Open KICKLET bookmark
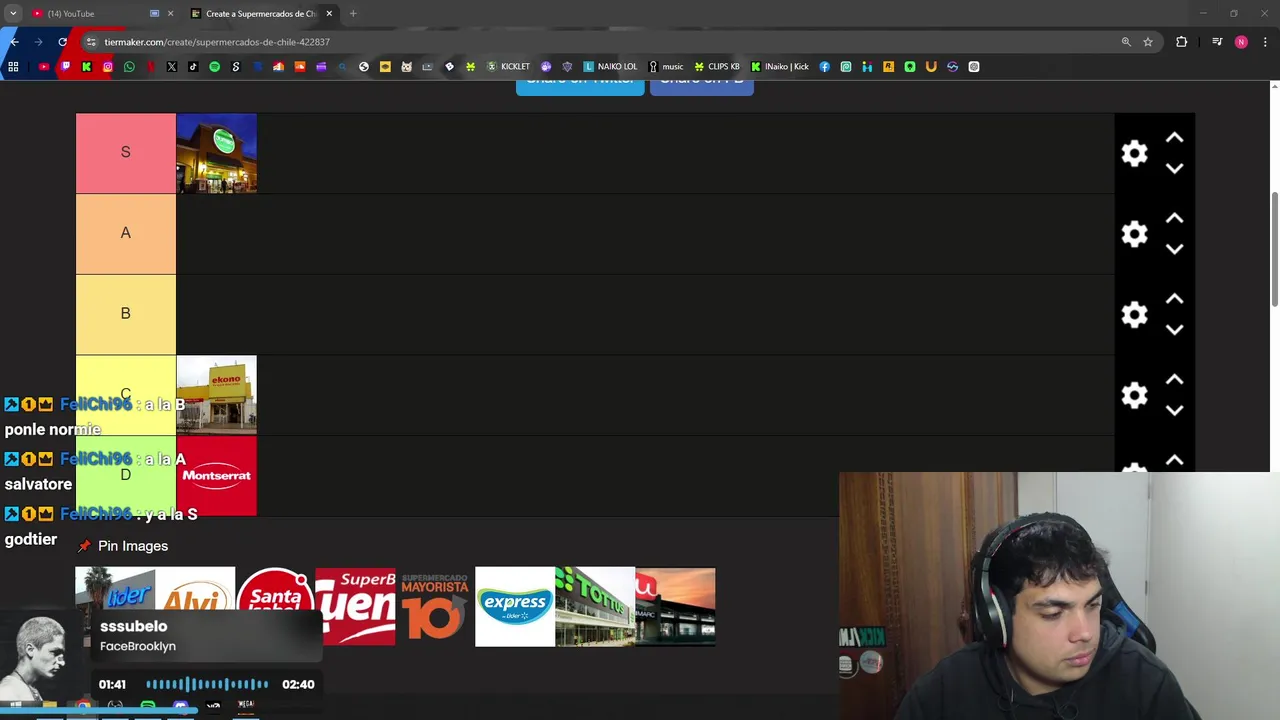This screenshot has height=720, width=1280. pyautogui.click(x=508, y=67)
